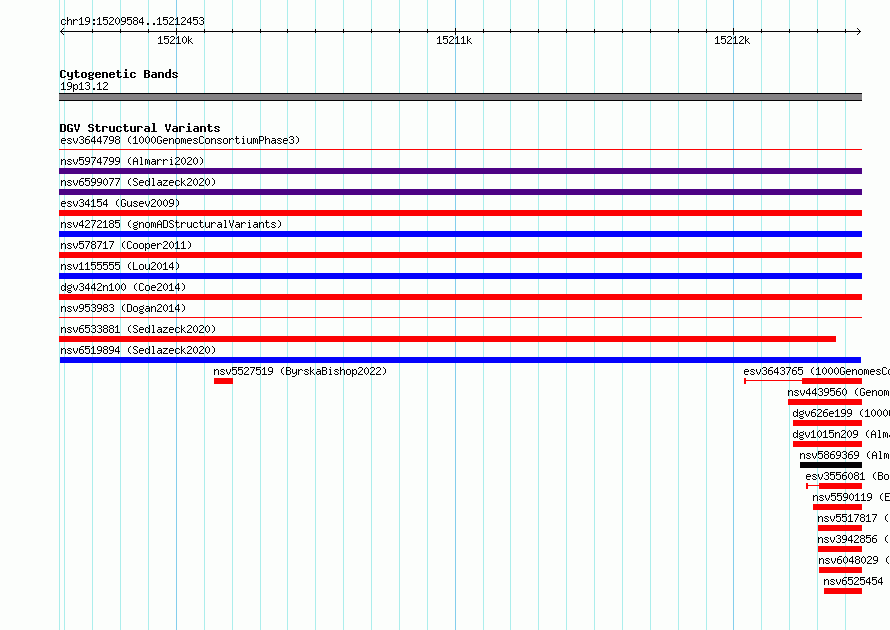Select the nsv6525454 red bar
The width and height of the screenshot is (890, 630).
pos(843,591)
